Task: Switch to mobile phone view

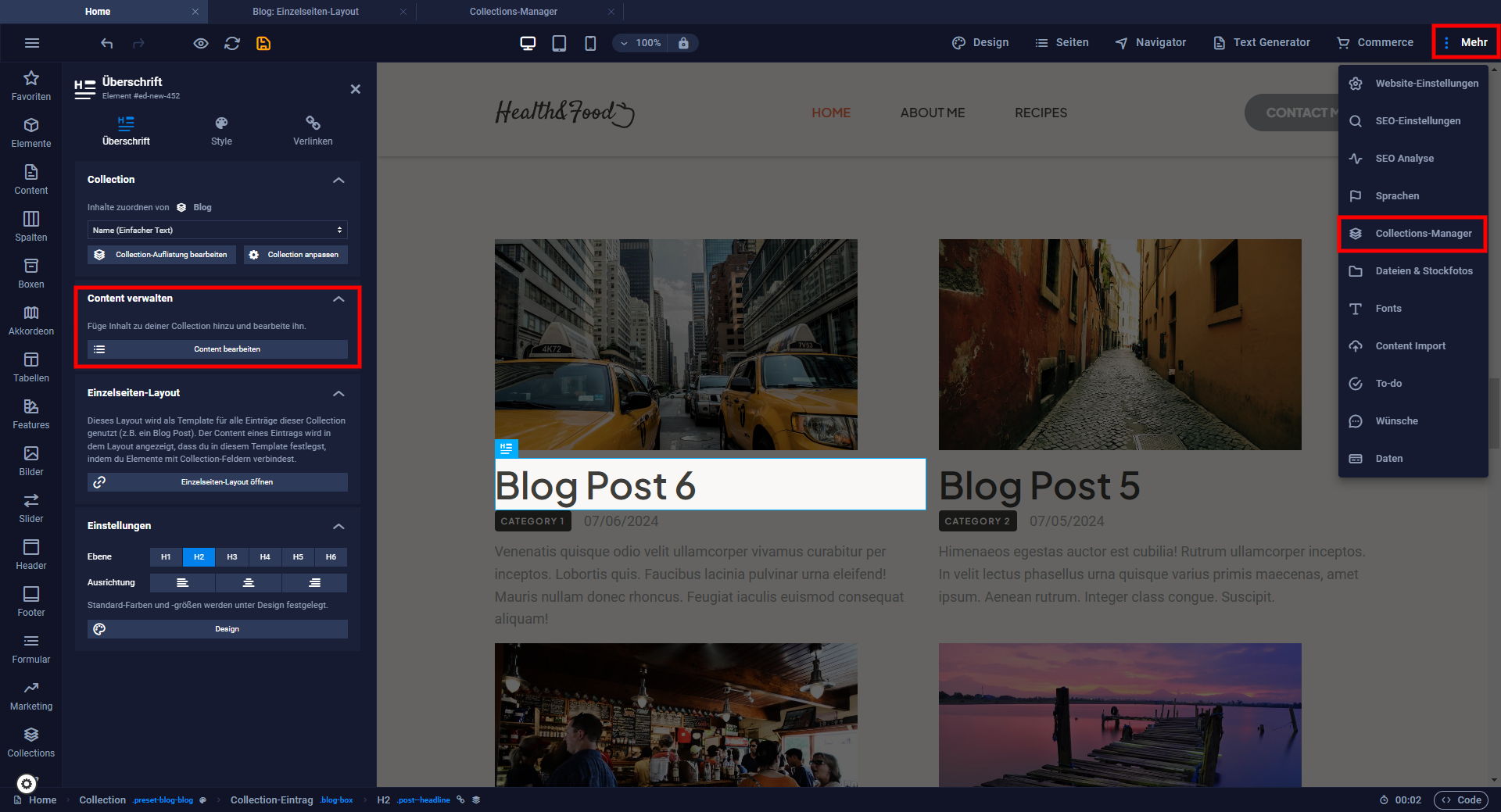Action: coord(590,43)
